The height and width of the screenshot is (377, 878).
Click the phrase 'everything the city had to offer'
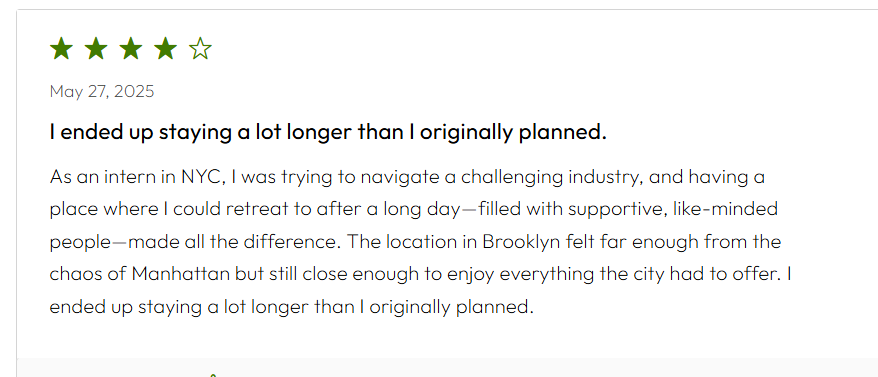[640, 275]
